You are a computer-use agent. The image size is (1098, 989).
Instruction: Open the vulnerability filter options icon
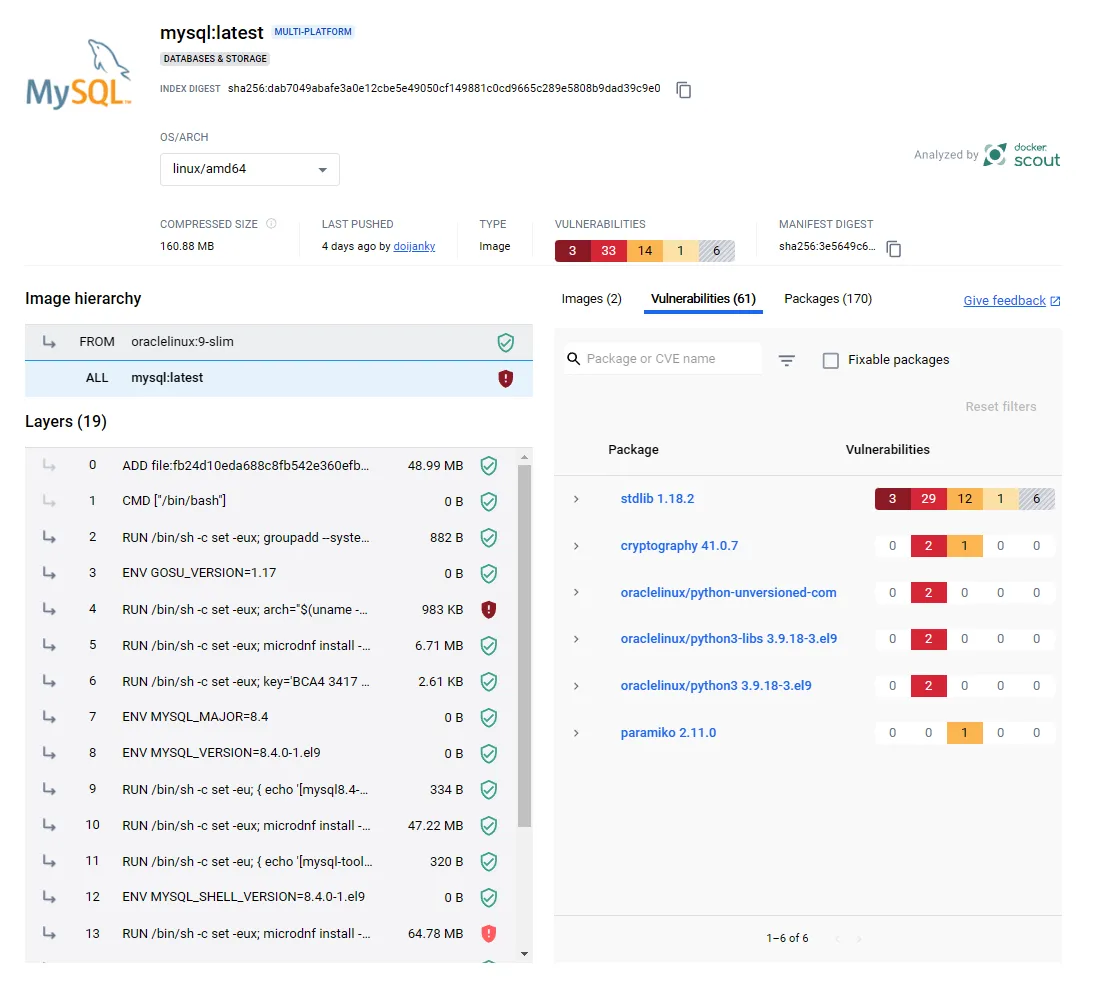(x=786, y=360)
